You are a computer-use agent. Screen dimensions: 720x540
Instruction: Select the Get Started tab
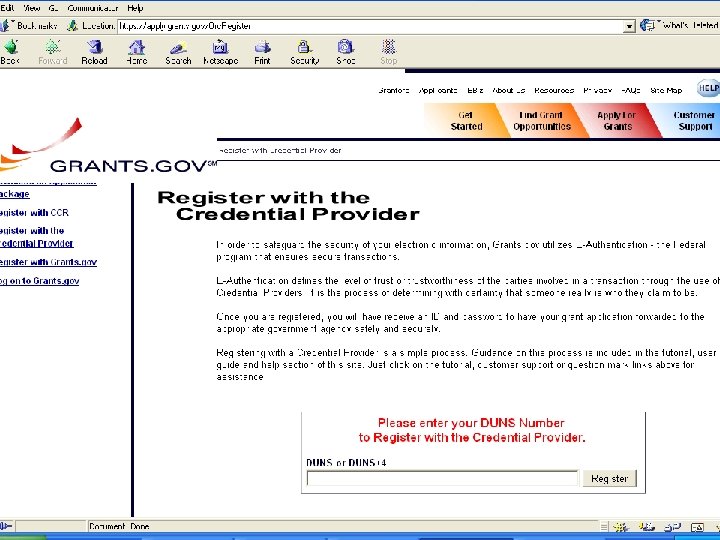(466, 121)
